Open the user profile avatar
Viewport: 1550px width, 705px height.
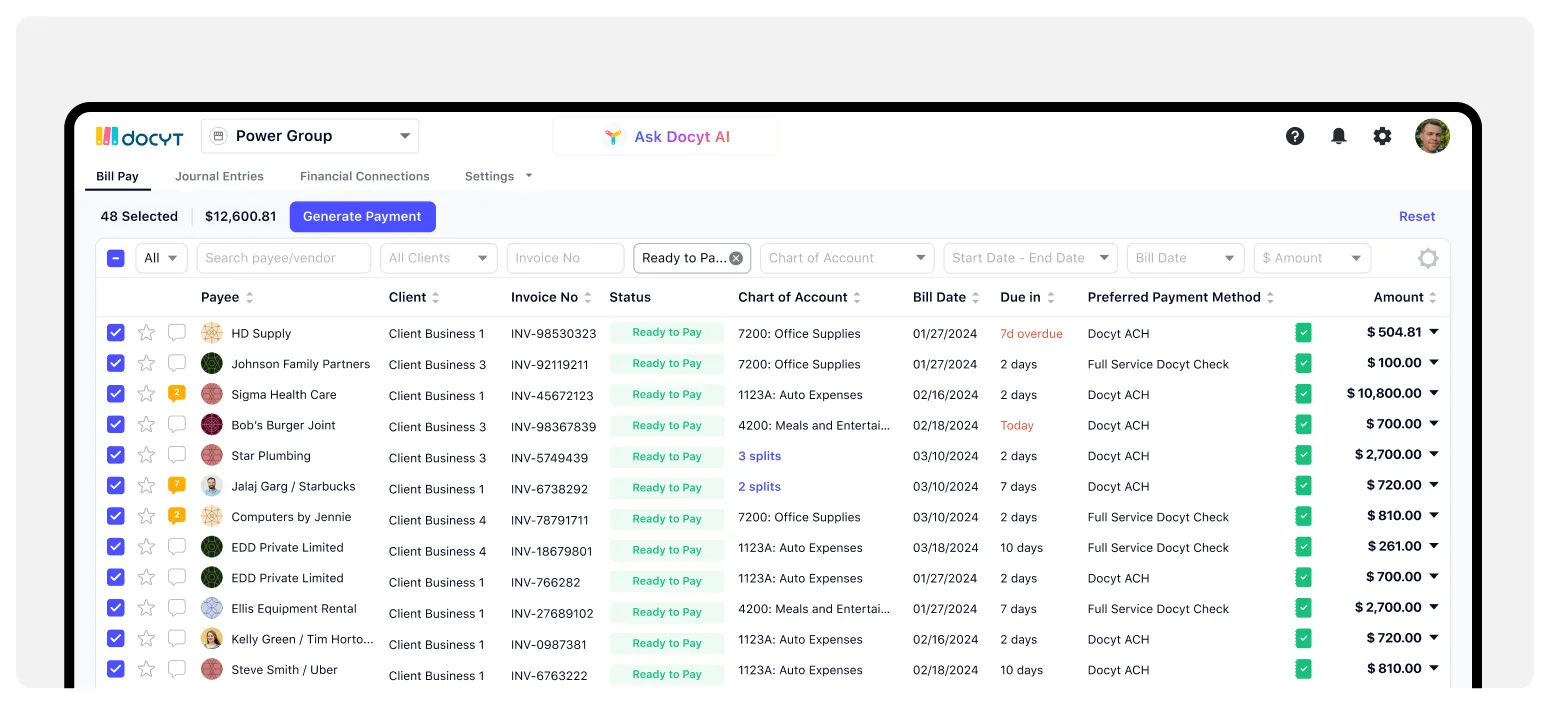point(1432,136)
